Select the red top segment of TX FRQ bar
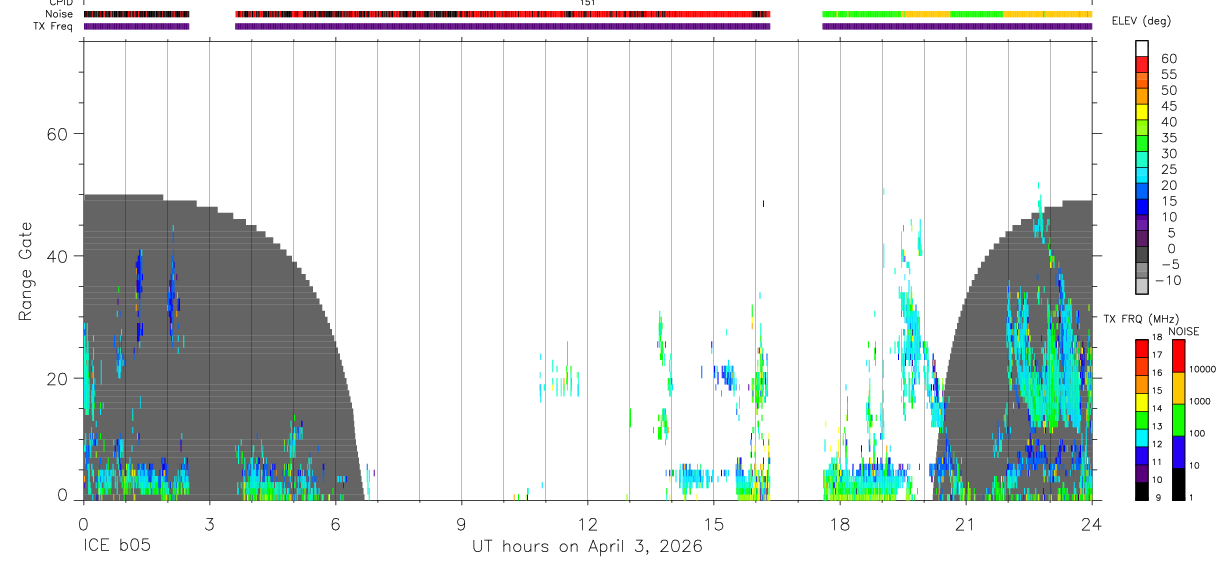The image size is (1228, 567). (x=1142, y=347)
